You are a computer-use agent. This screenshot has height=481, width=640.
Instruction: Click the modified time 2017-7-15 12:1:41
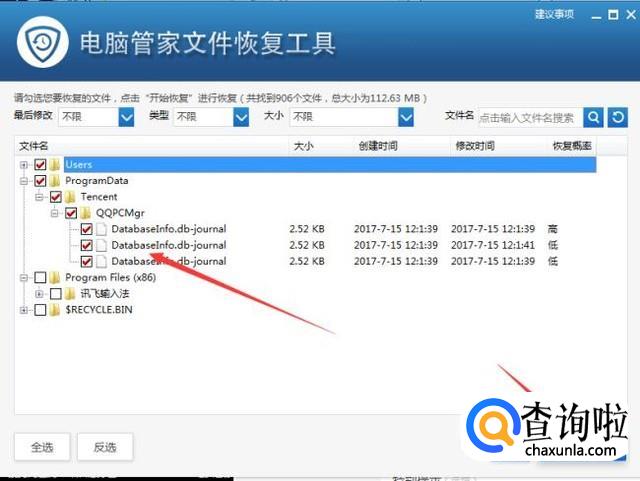(x=493, y=245)
